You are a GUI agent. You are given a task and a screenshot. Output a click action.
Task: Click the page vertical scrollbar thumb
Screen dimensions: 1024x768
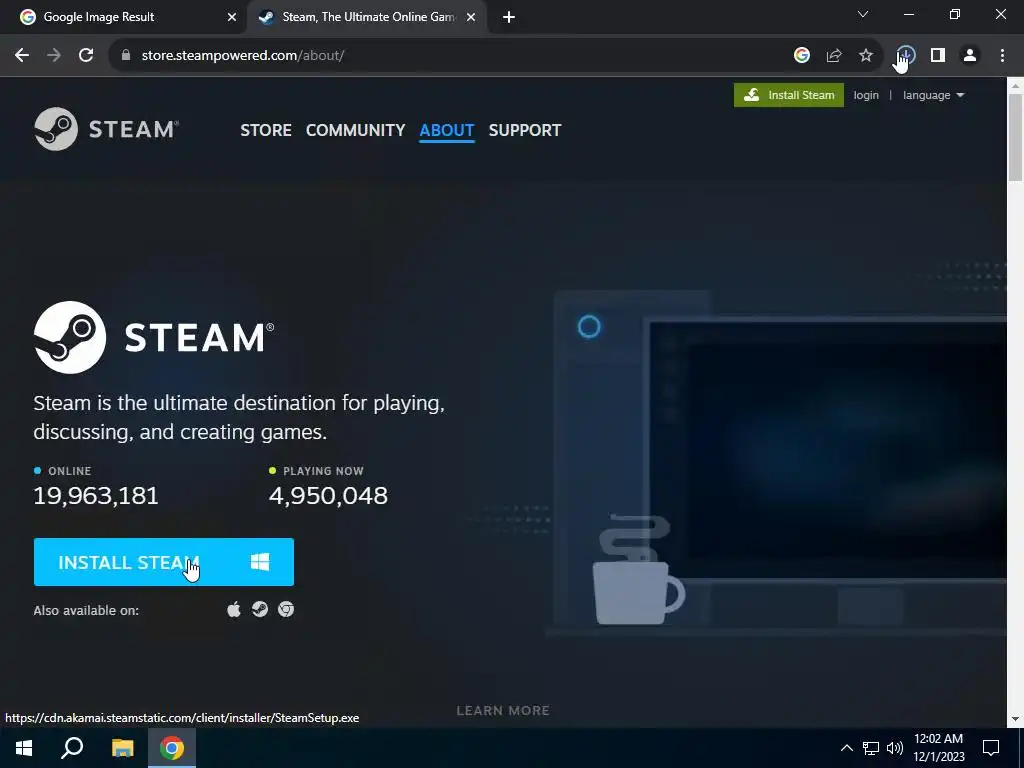click(x=1016, y=137)
